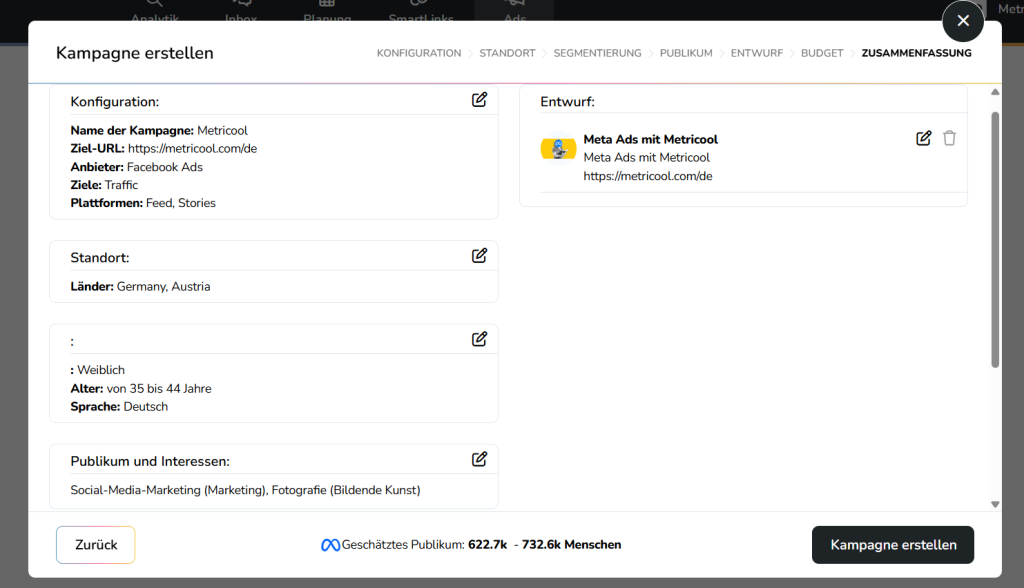Close the Kampagne erstellen dialog
This screenshot has height=588, width=1024.
tap(963, 21)
